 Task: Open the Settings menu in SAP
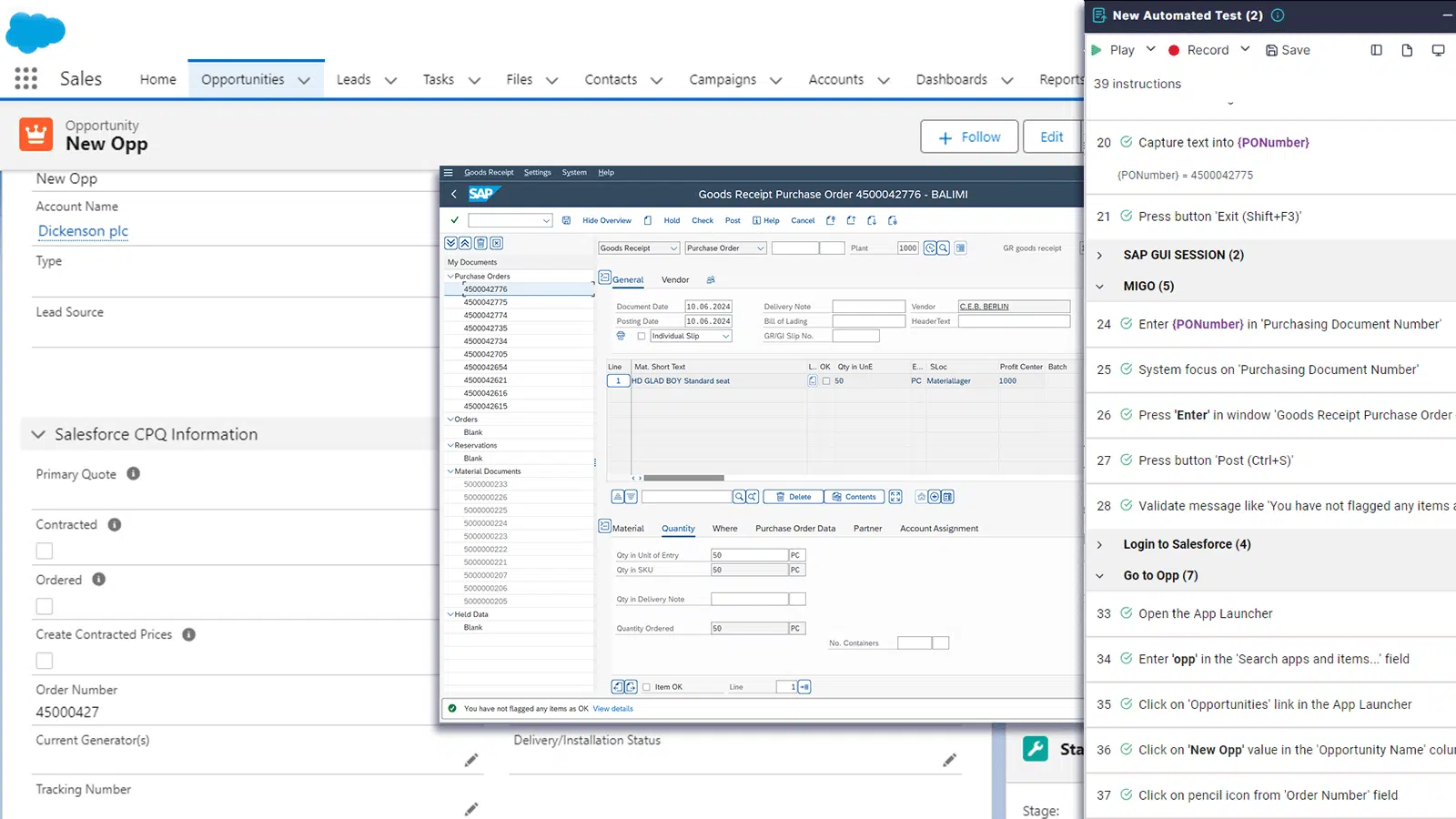(537, 172)
